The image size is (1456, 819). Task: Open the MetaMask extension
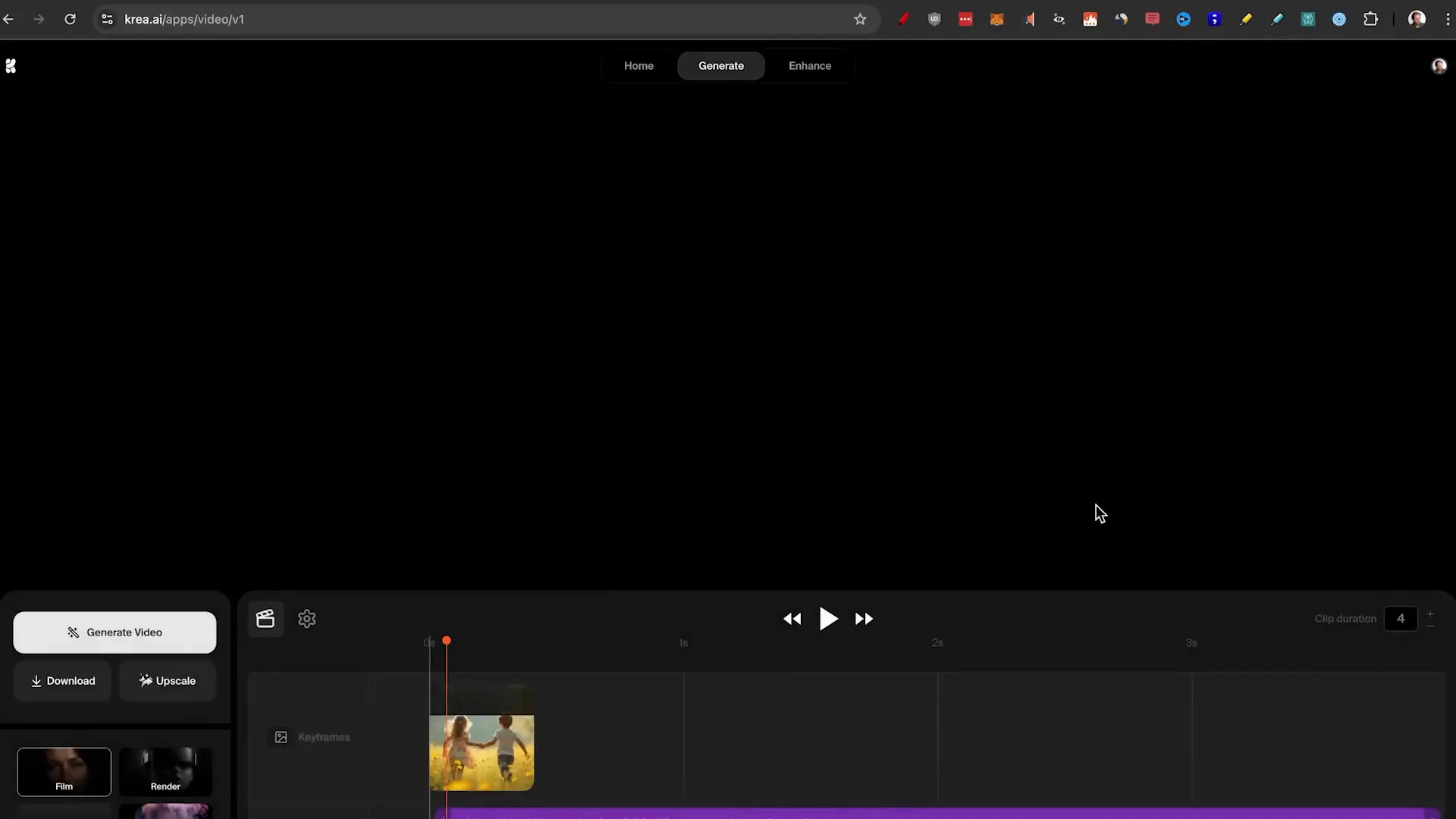(x=996, y=19)
